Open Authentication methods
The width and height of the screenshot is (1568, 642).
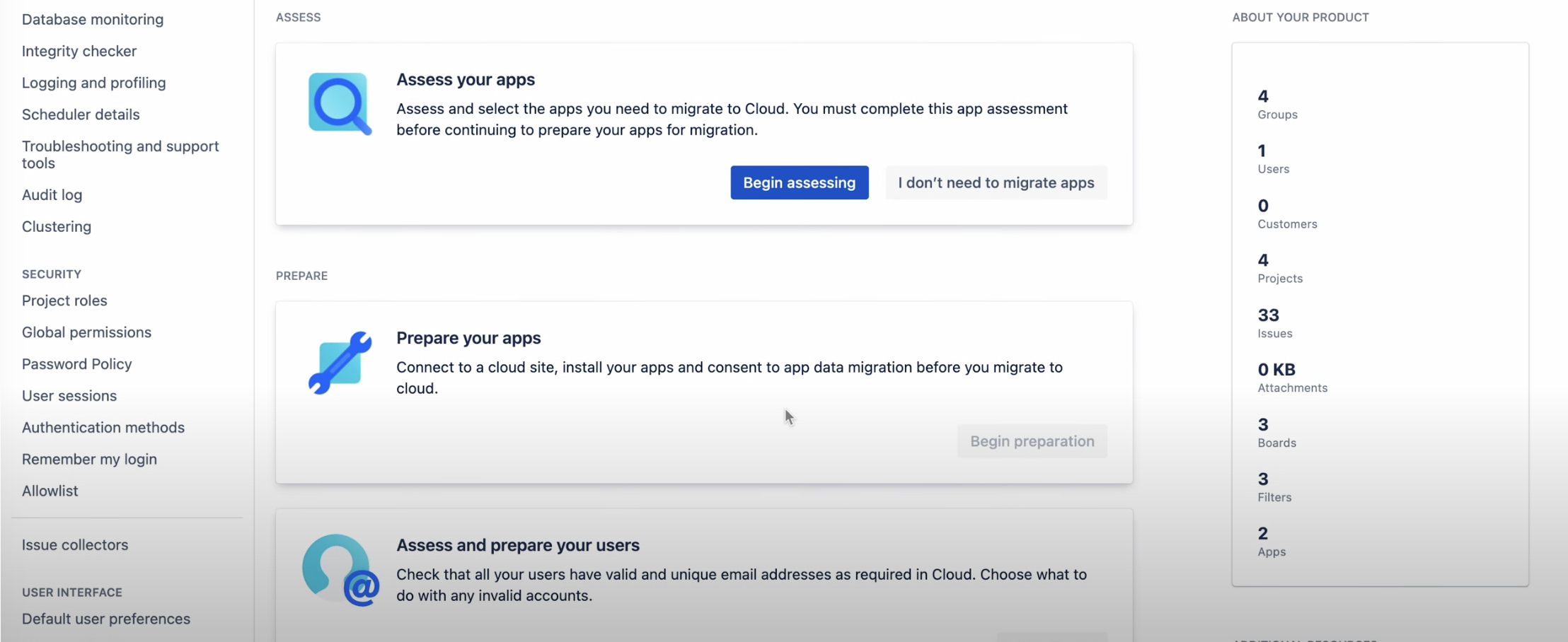[103, 427]
